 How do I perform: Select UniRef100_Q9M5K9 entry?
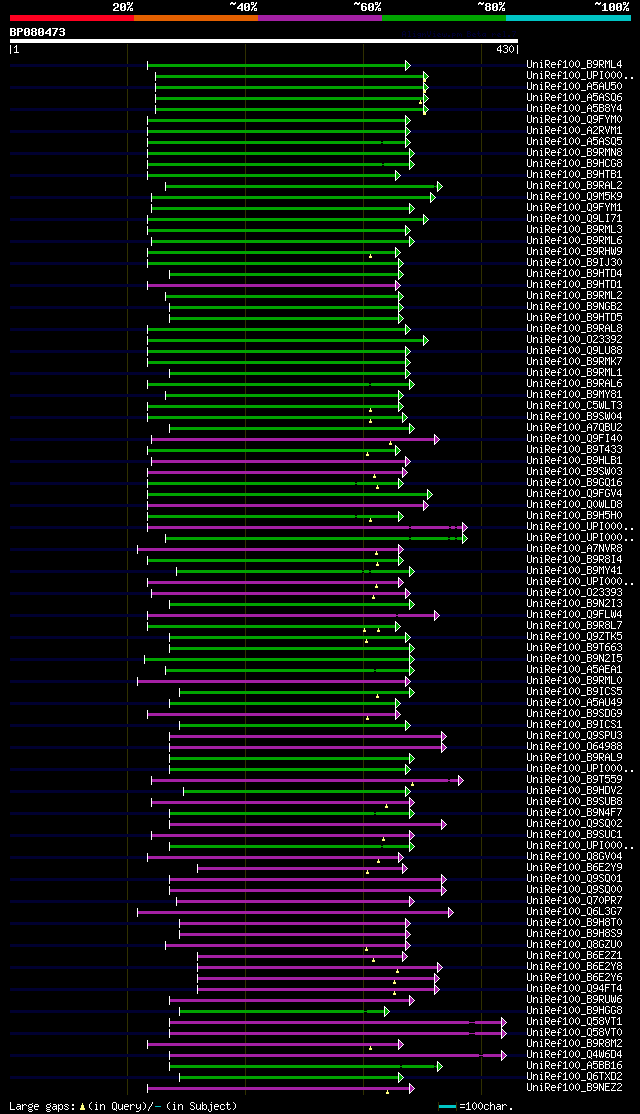coord(575,197)
